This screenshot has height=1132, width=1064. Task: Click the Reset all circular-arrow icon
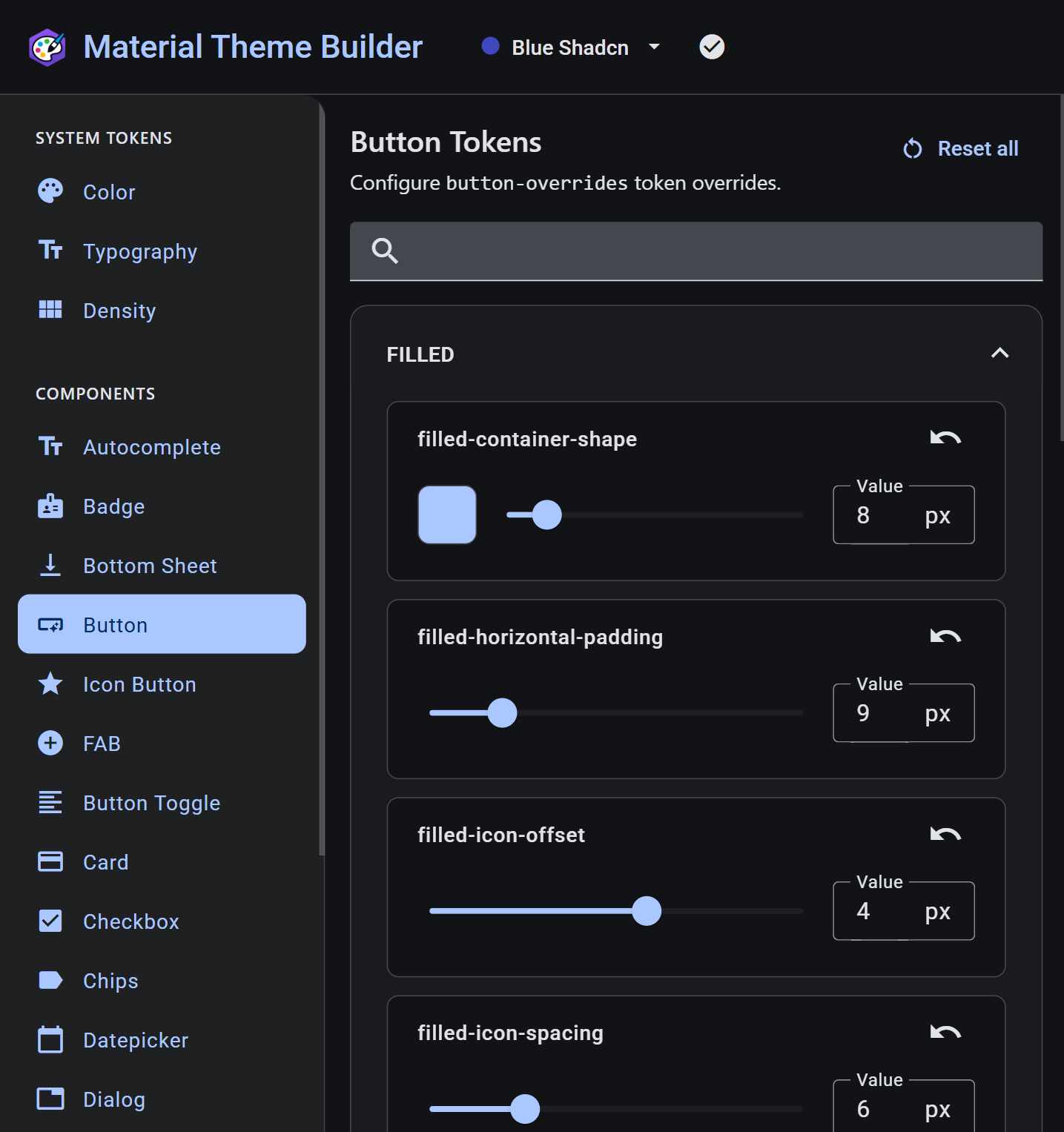coord(913,148)
